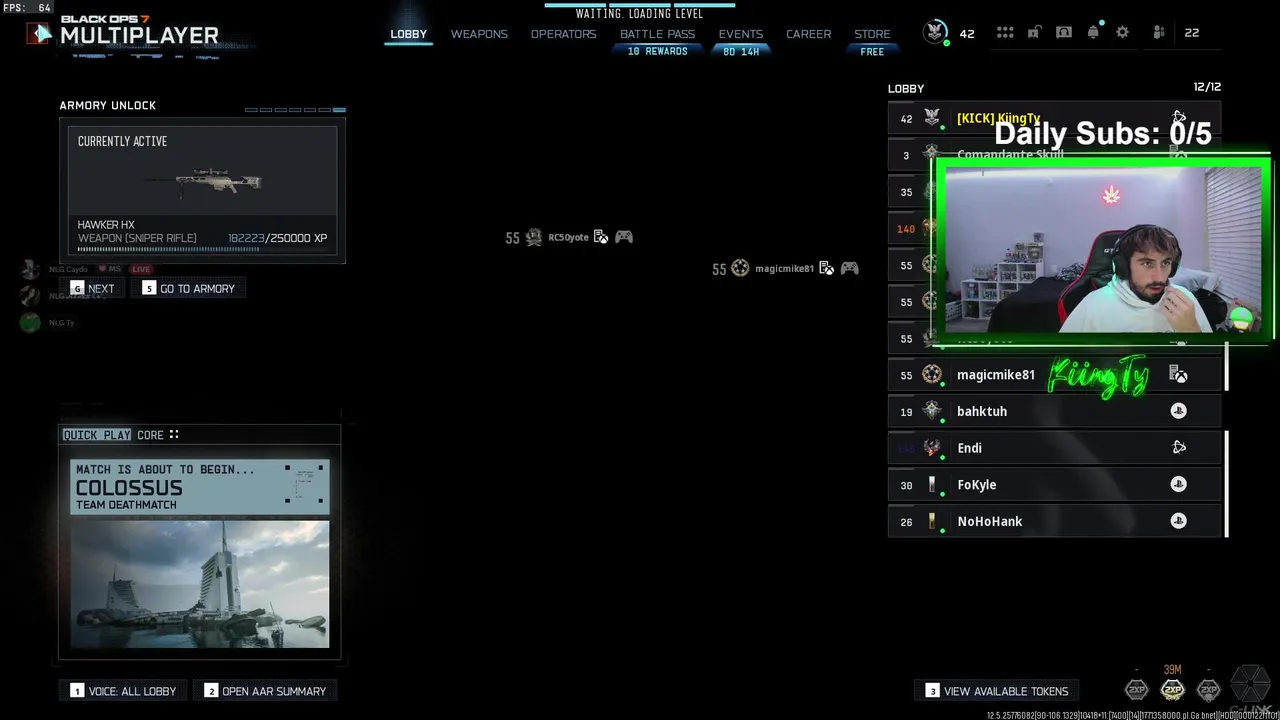Image resolution: width=1280 pixels, height=720 pixels.
Task: Click the Black Ops 7 logo icon
Action: 40,33
